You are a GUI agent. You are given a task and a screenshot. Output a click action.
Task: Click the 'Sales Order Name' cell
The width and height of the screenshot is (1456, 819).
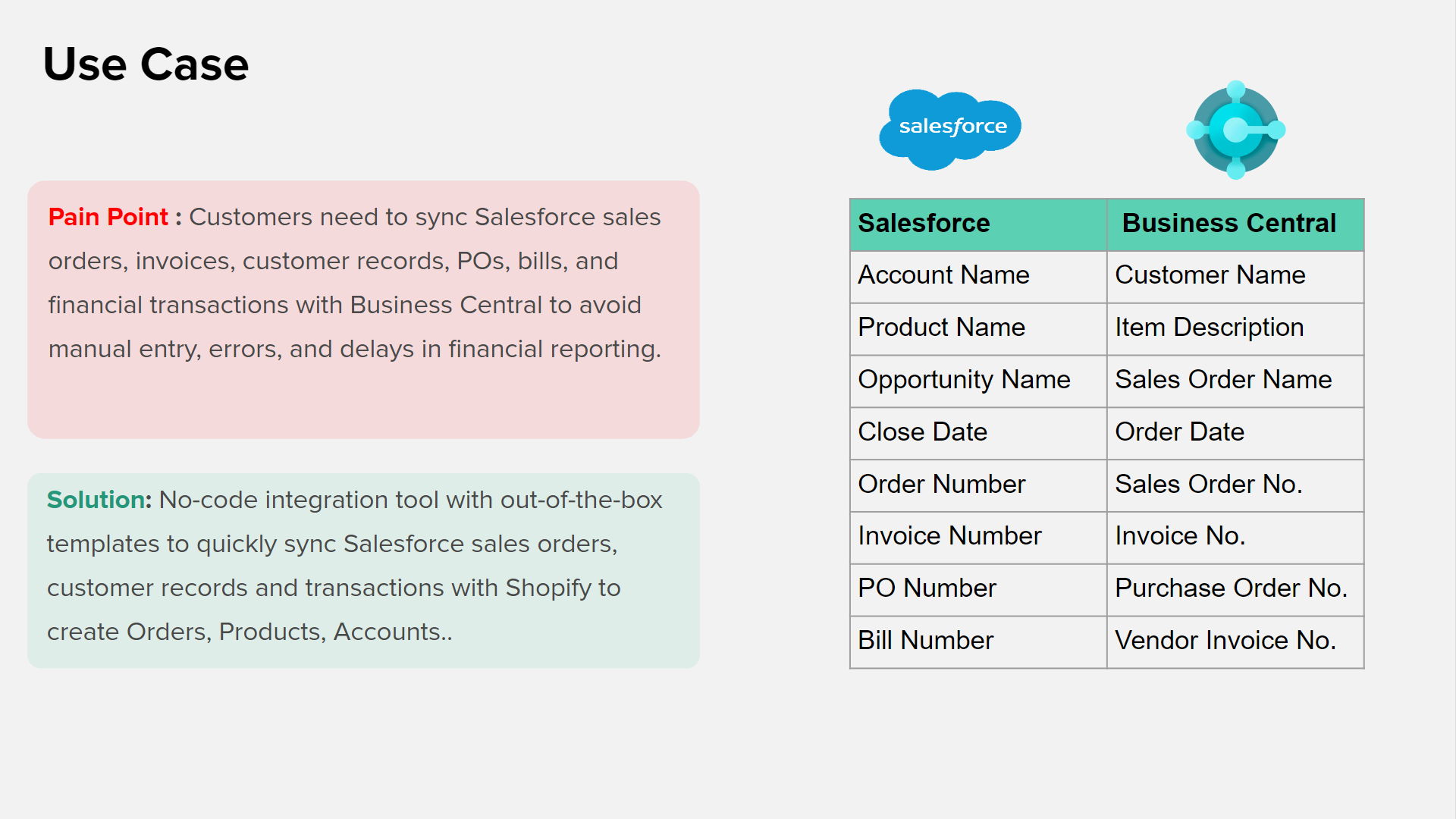tap(1235, 380)
